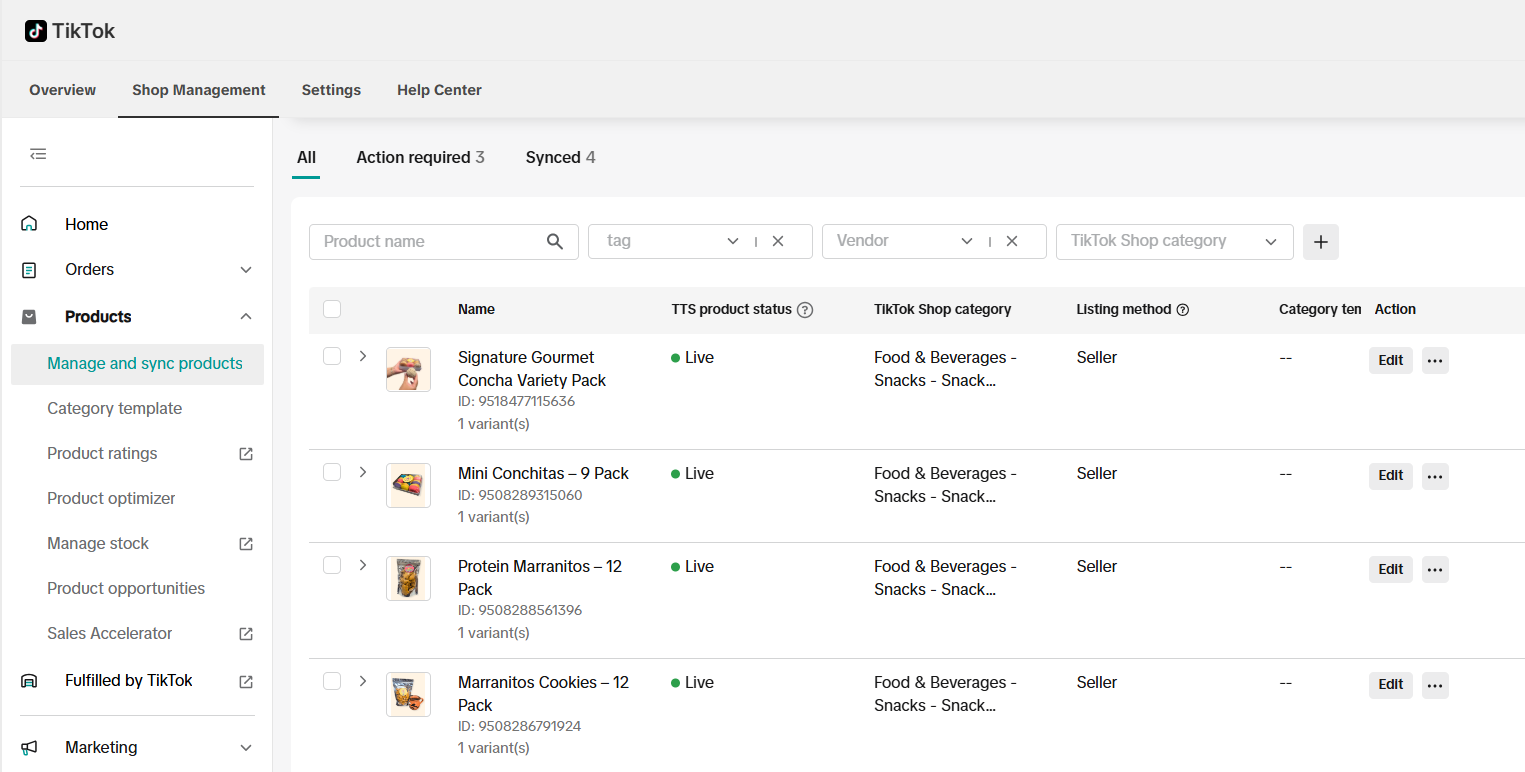Edit the Signature Gourmet Concha Variety Pack

coord(1391,361)
